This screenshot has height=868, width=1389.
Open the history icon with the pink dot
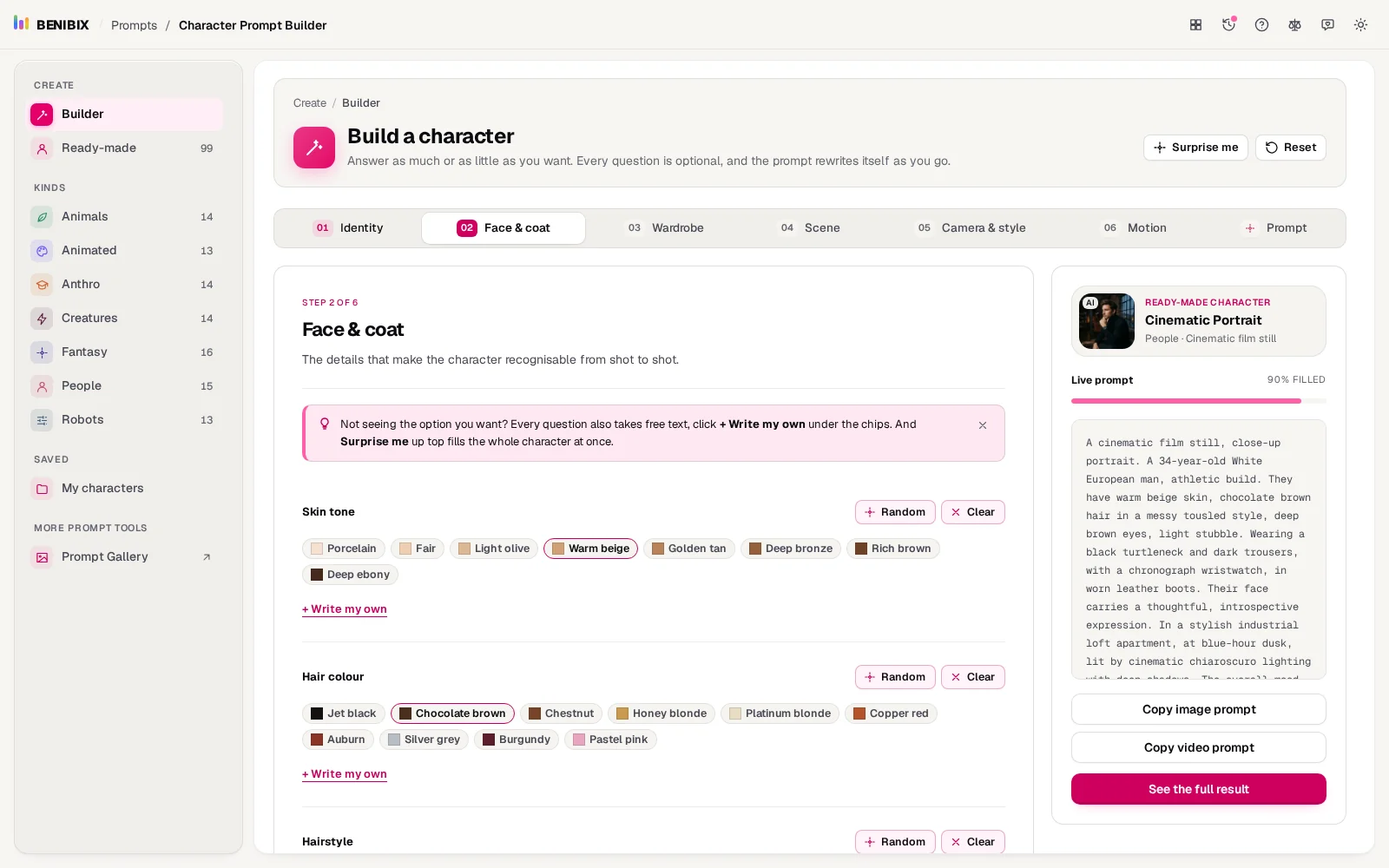(1228, 25)
